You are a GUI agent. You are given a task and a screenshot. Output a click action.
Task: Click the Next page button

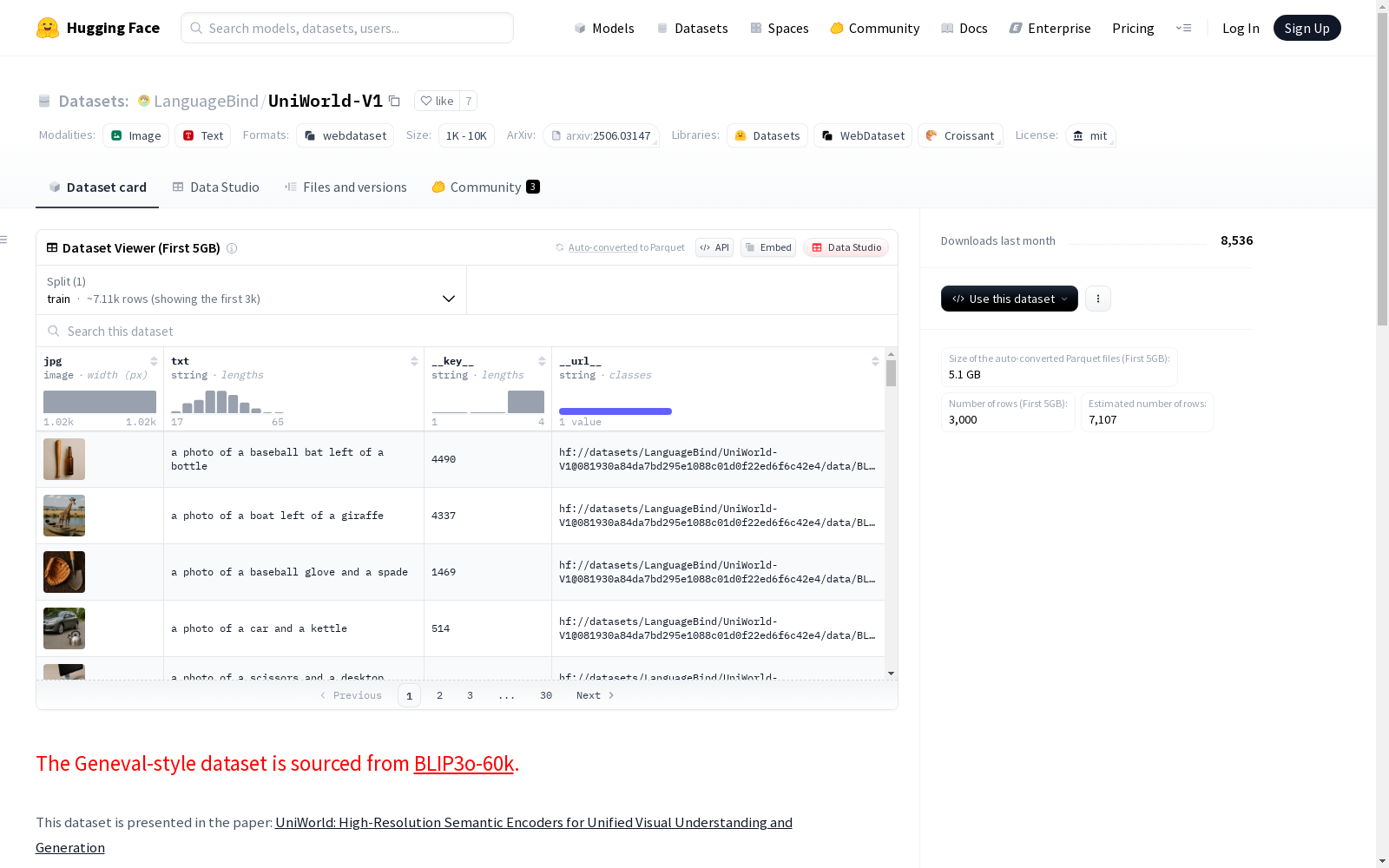coord(596,695)
